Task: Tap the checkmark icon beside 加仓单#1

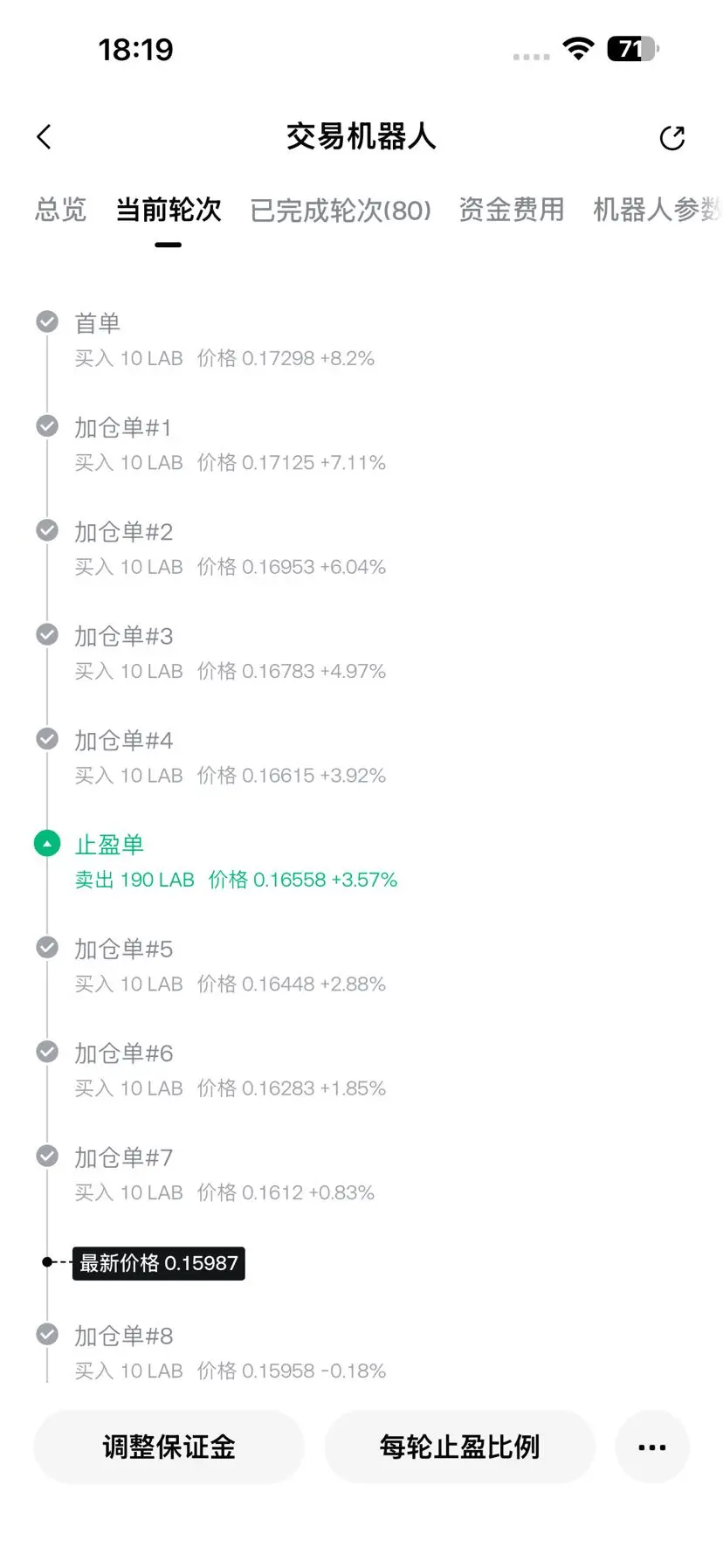Action: (x=47, y=426)
